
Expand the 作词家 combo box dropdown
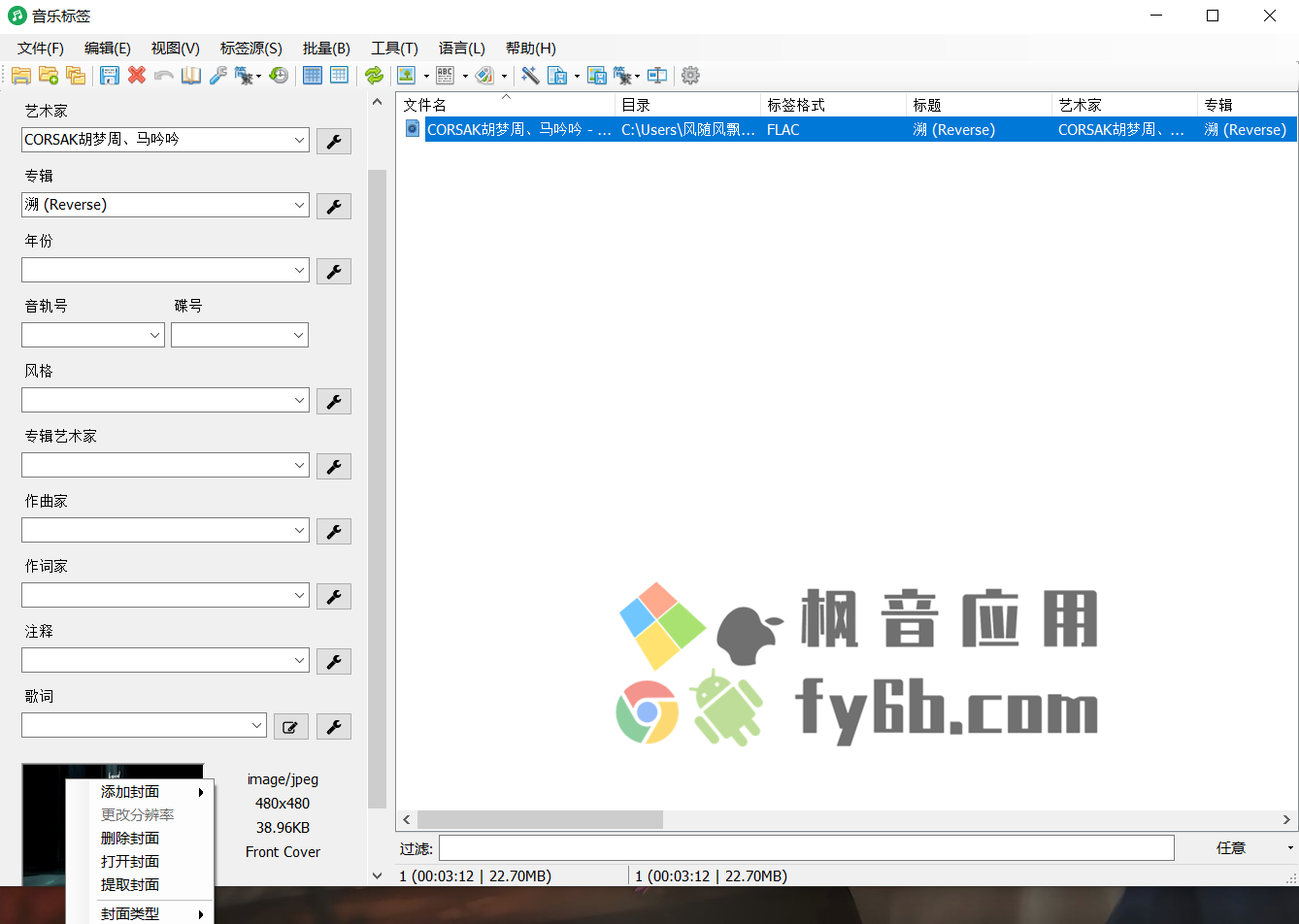pos(299,595)
